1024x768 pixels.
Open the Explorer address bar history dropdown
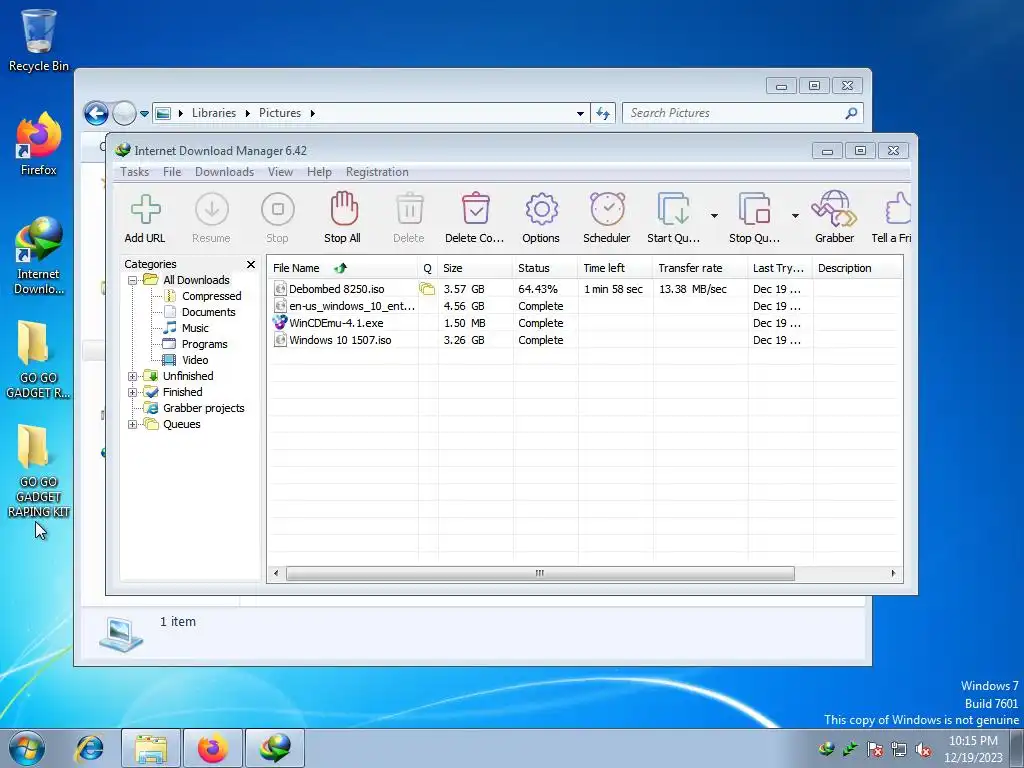click(580, 114)
